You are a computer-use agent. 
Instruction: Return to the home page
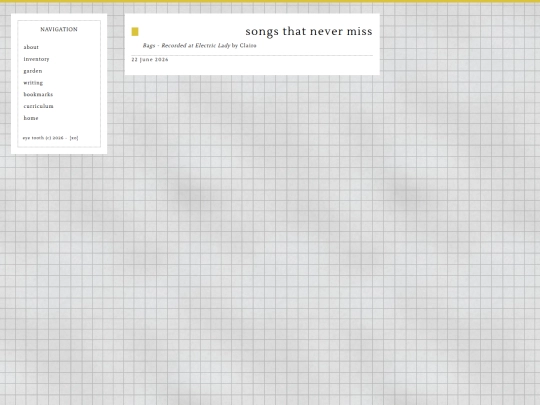click(x=31, y=118)
